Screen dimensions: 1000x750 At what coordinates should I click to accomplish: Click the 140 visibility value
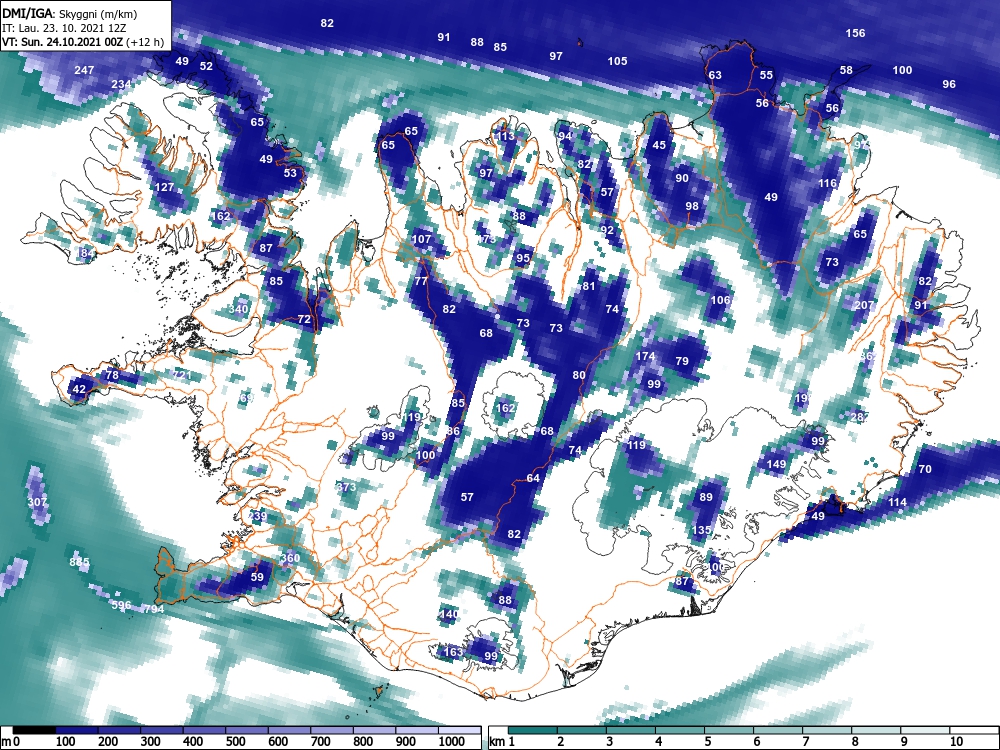(449, 614)
